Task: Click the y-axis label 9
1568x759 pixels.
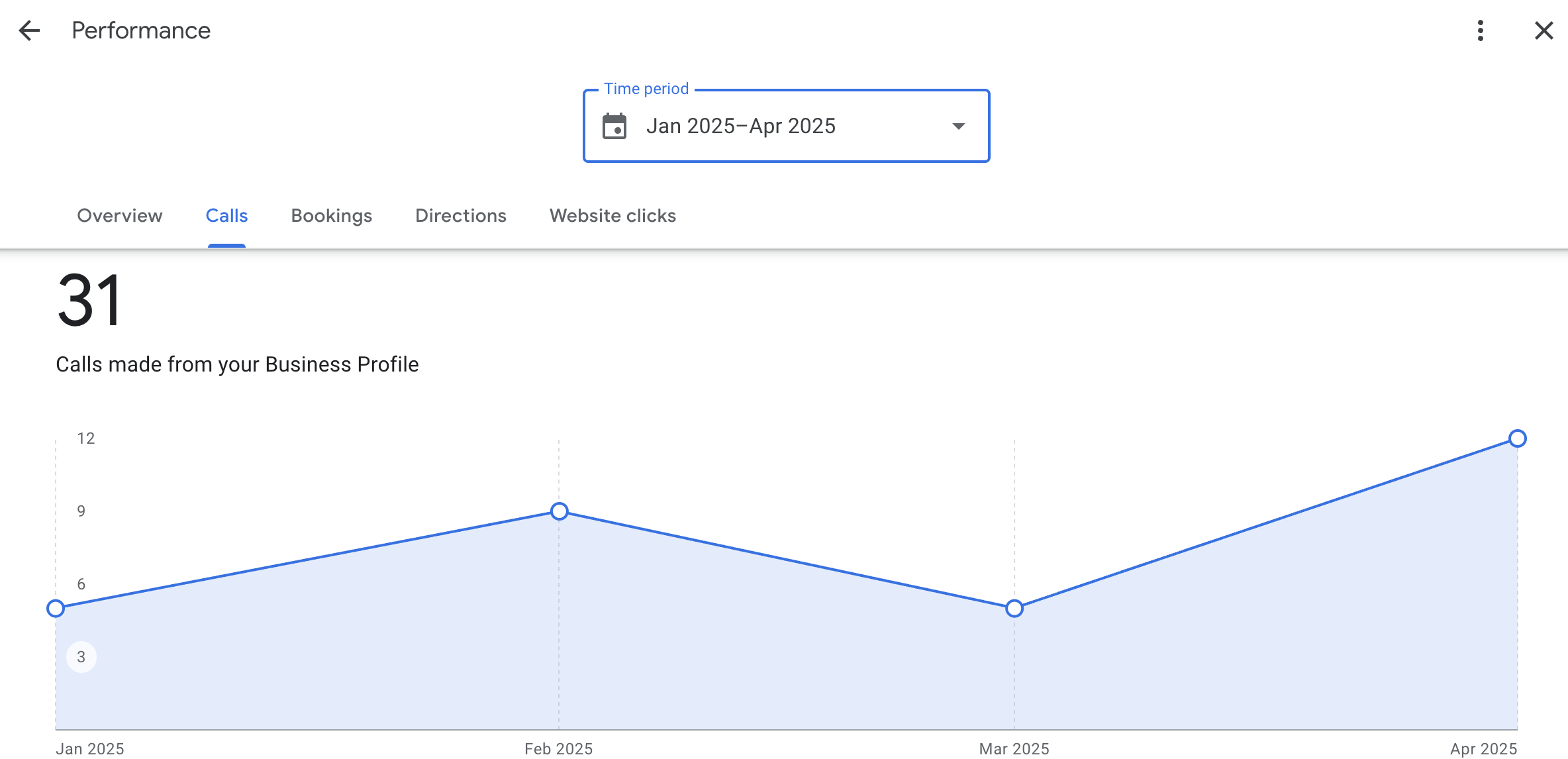Action: [x=81, y=511]
